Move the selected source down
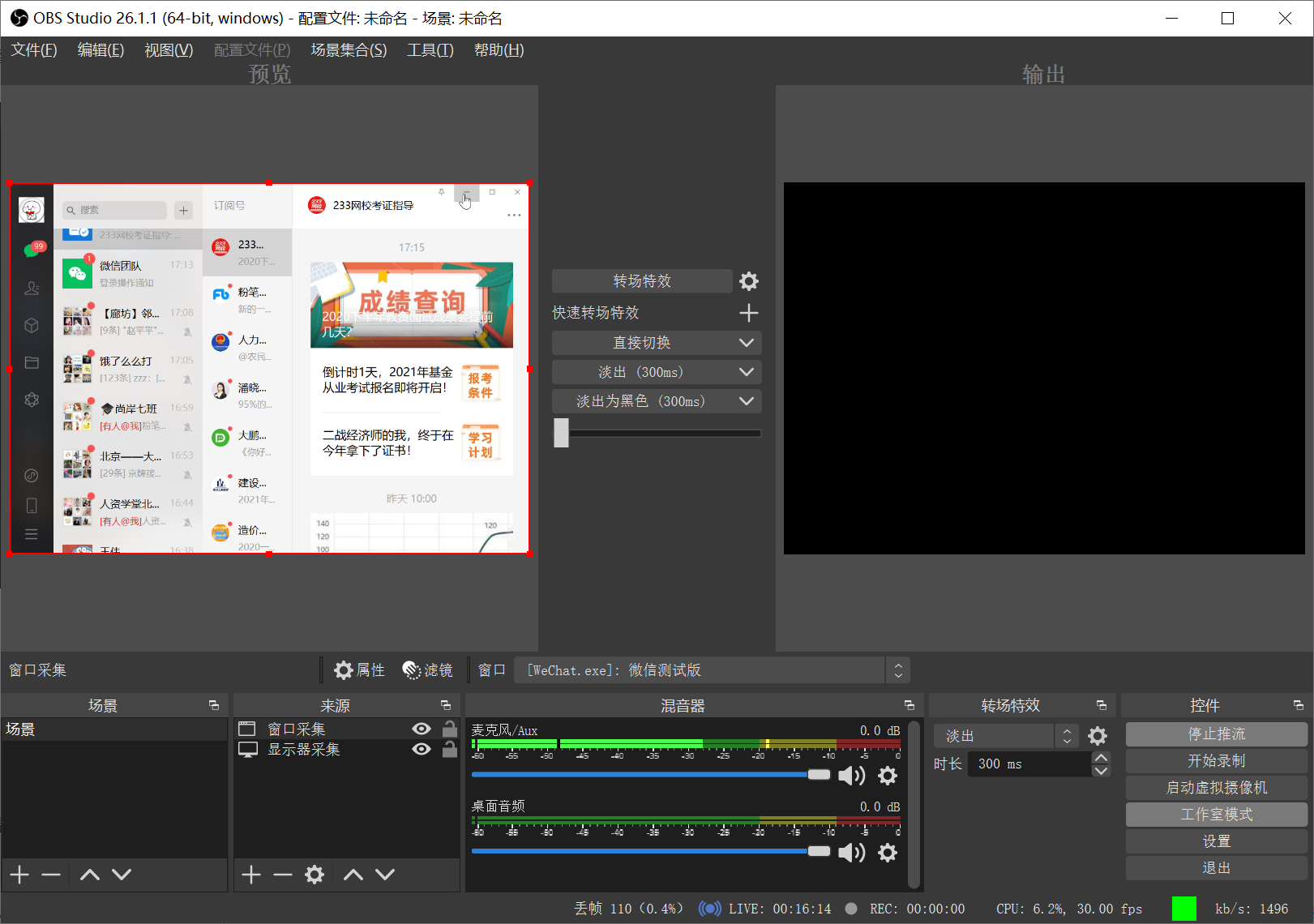 click(385, 875)
